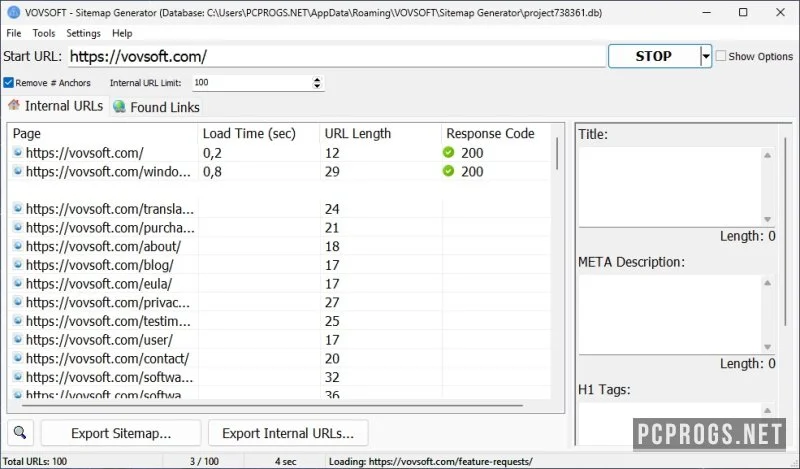The height and width of the screenshot is (469, 800).
Task: Open the File menu
Action: coord(14,33)
